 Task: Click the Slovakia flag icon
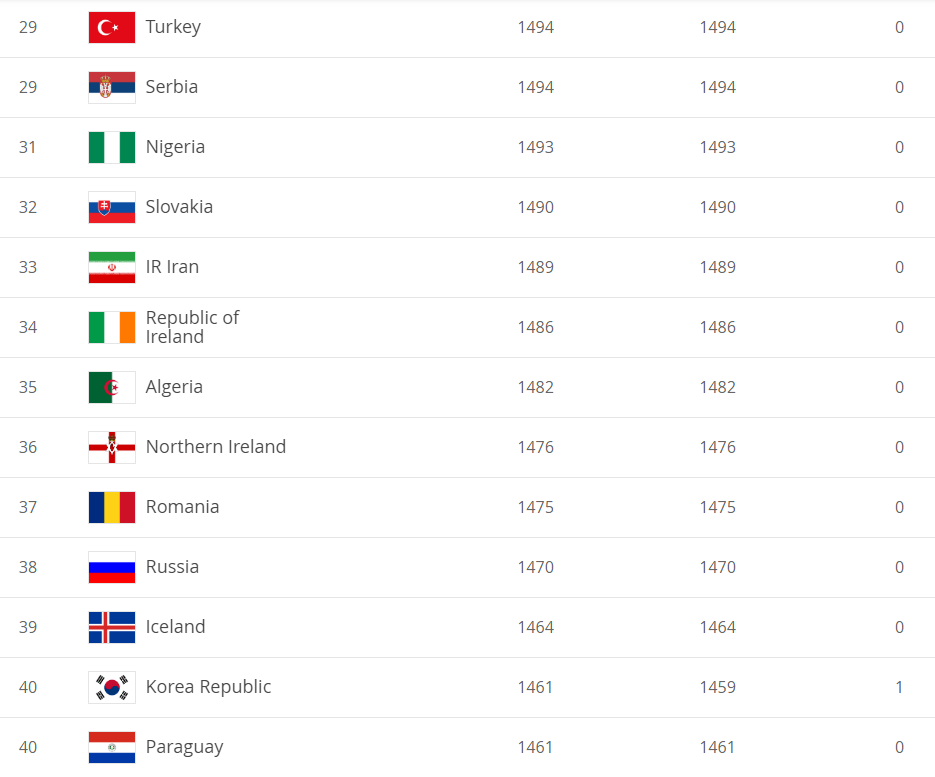[111, 207]
